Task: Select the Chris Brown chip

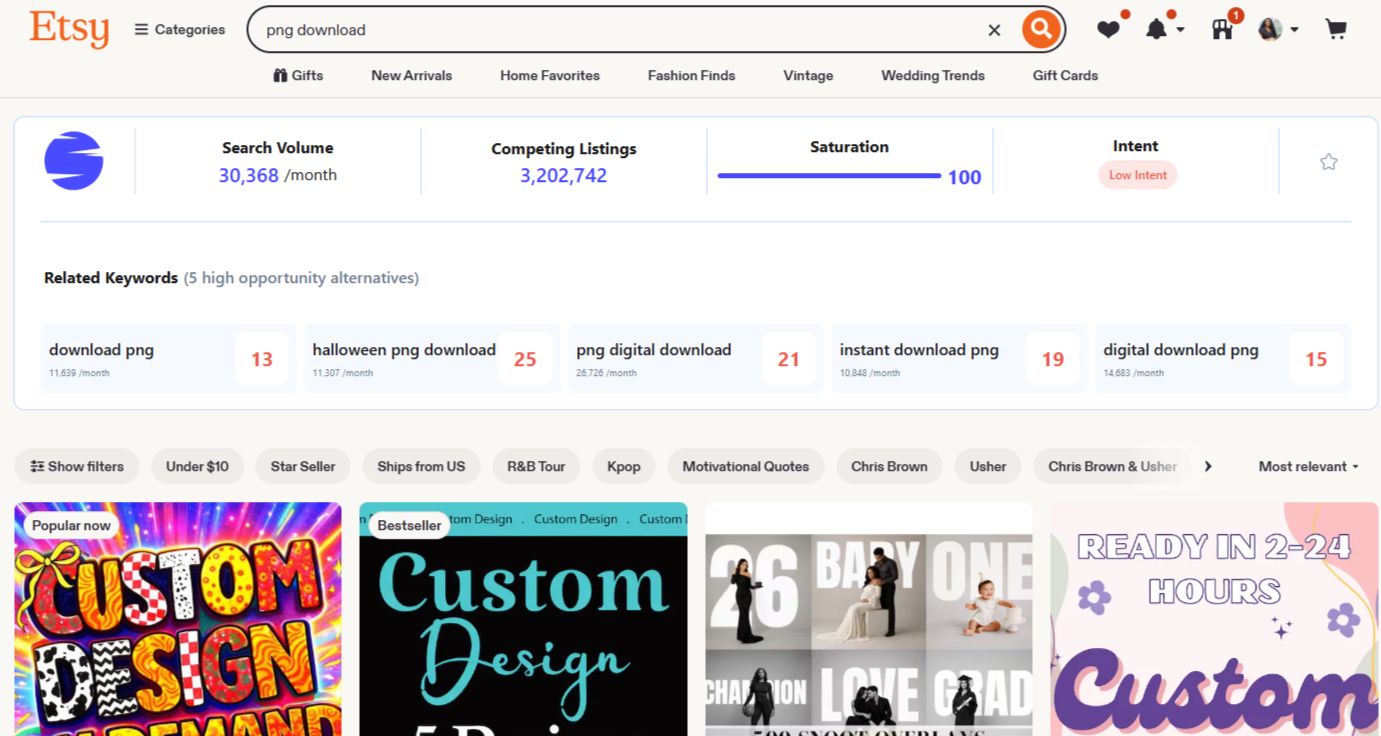Action: tap(889, 466)
